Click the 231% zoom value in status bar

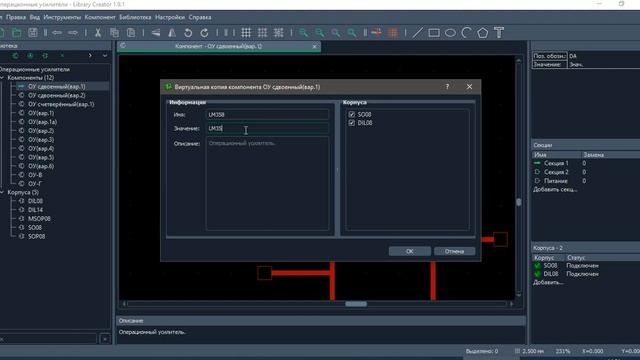tap(563, 351)
